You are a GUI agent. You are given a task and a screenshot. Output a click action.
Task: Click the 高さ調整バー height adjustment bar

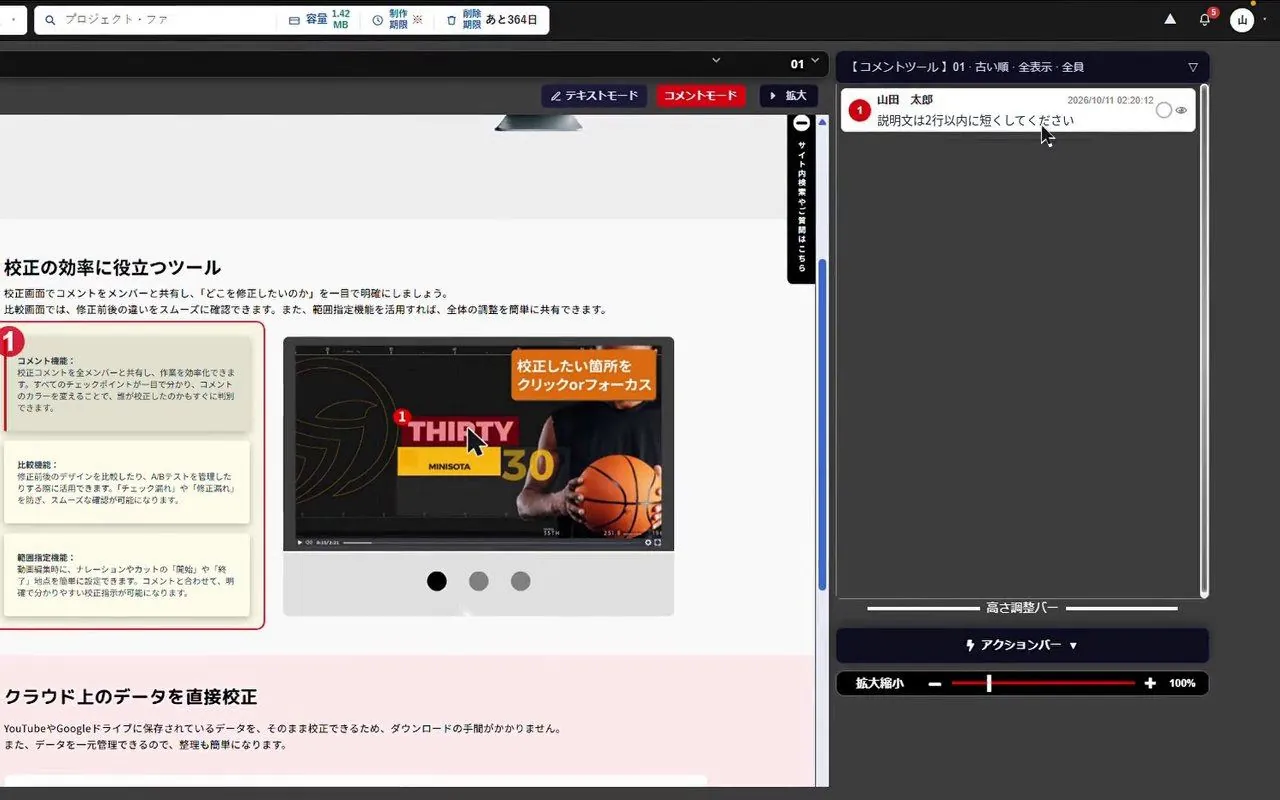1022,608
